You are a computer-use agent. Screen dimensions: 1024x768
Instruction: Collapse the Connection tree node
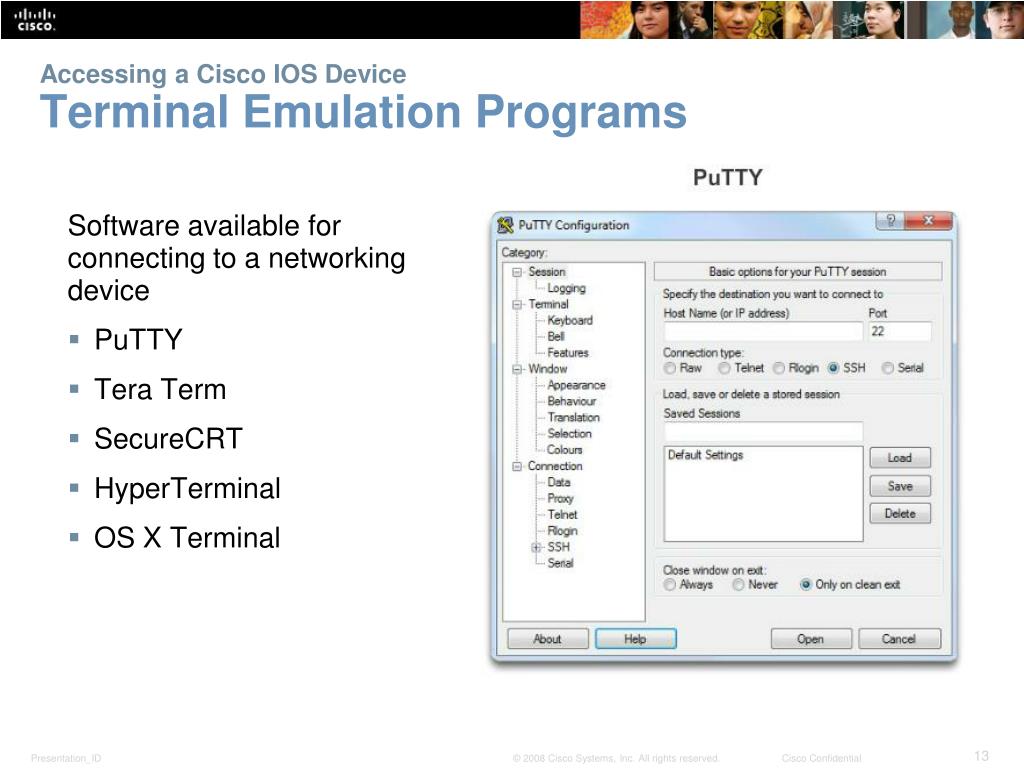click(x=517, y=466)
